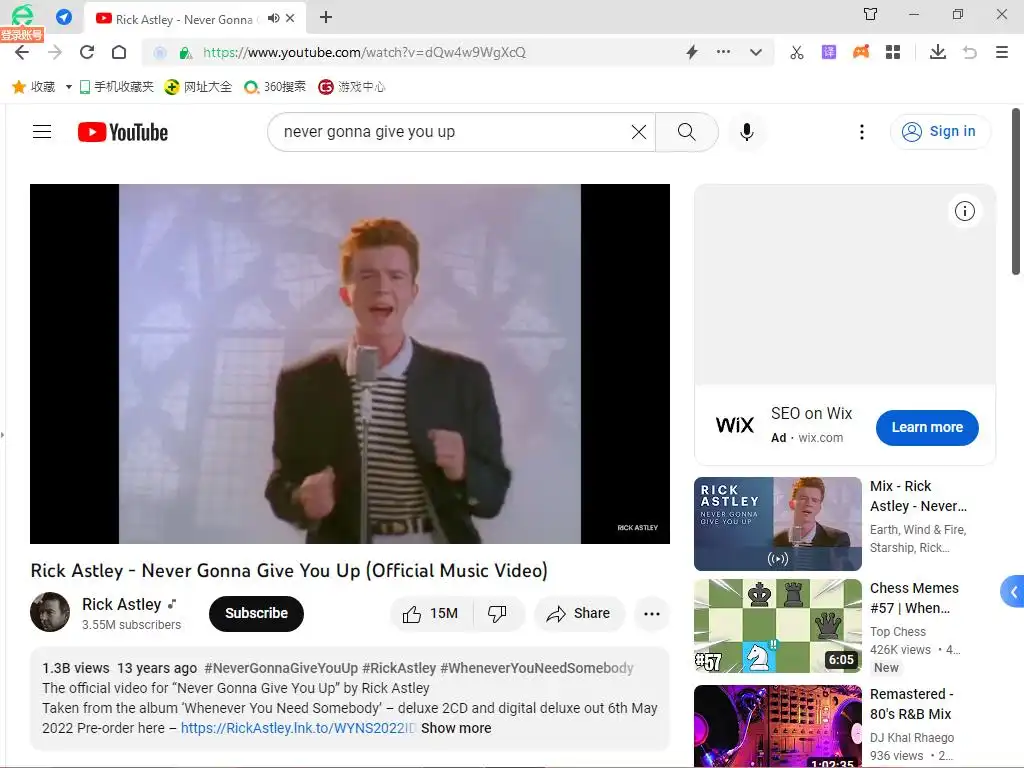Click #RickAstley hashtag

(399, 668)
